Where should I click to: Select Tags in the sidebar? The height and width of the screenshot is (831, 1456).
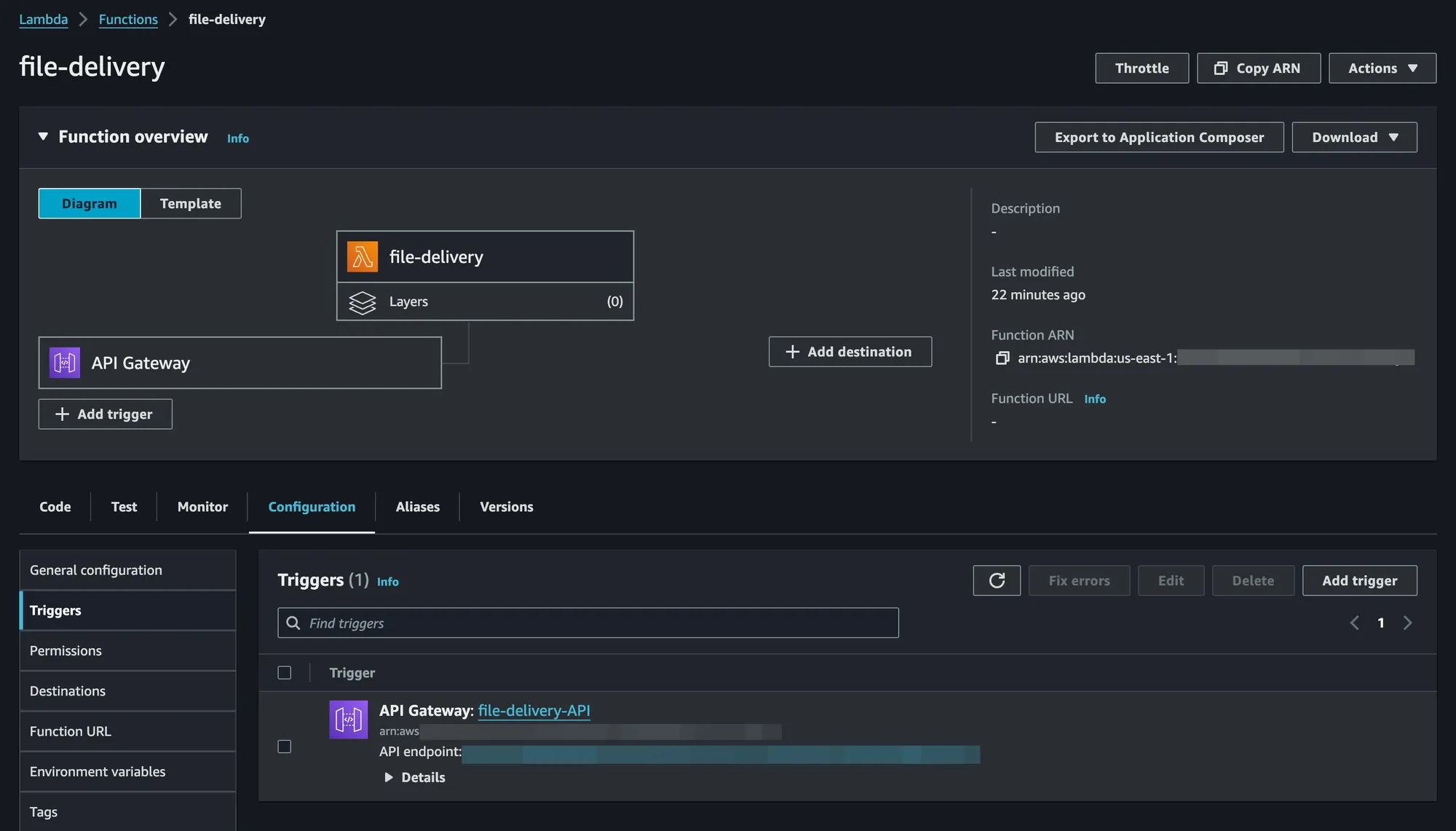pos(127,811)
